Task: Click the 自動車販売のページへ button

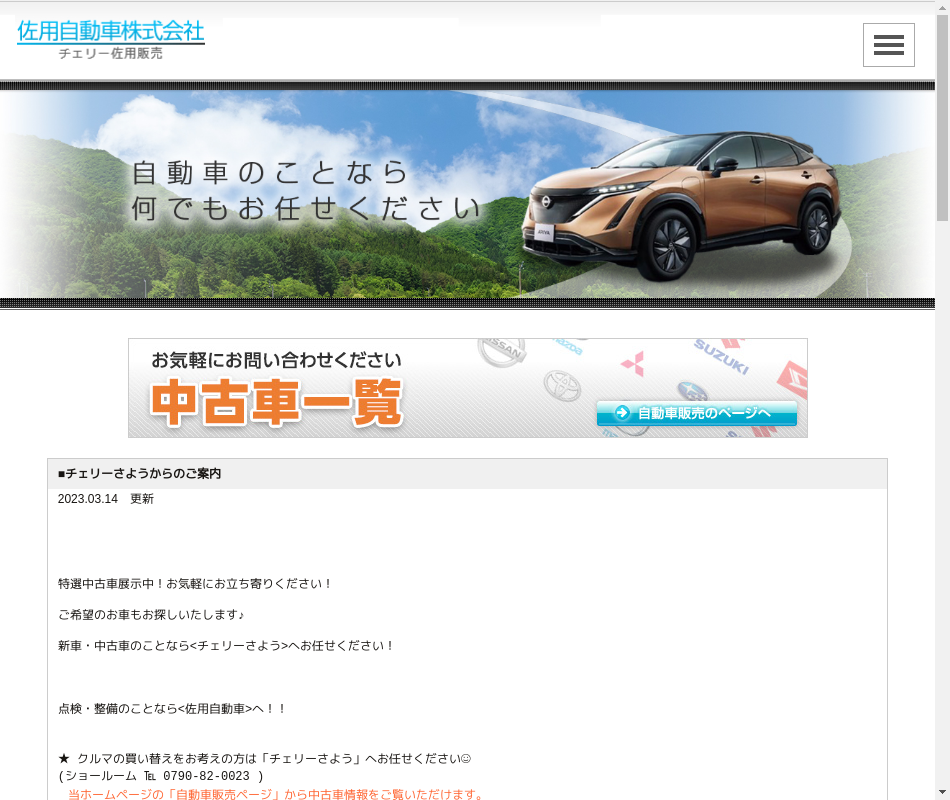Action: (696, 413)
